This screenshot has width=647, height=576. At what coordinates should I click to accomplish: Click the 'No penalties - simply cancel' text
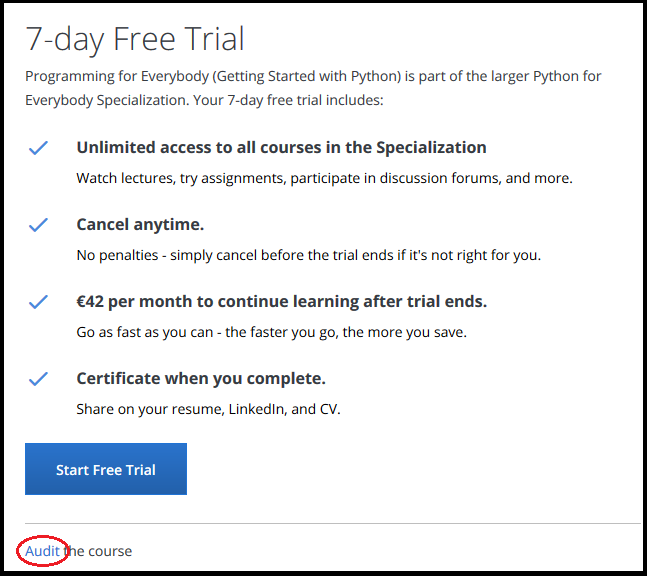(308, 255)
